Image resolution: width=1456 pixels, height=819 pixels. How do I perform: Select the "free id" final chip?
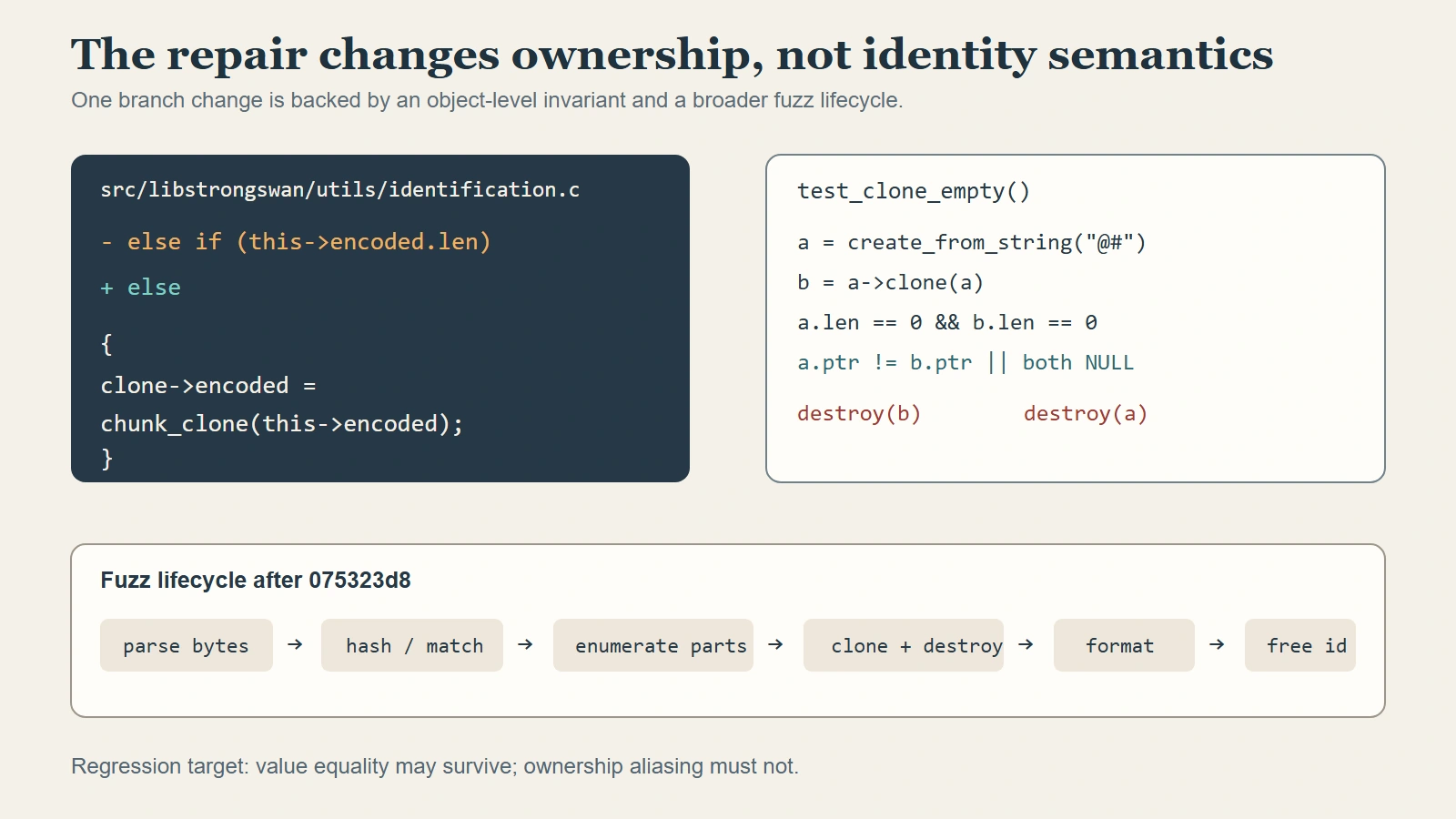pyautogui.click(x=1300, y=645)
